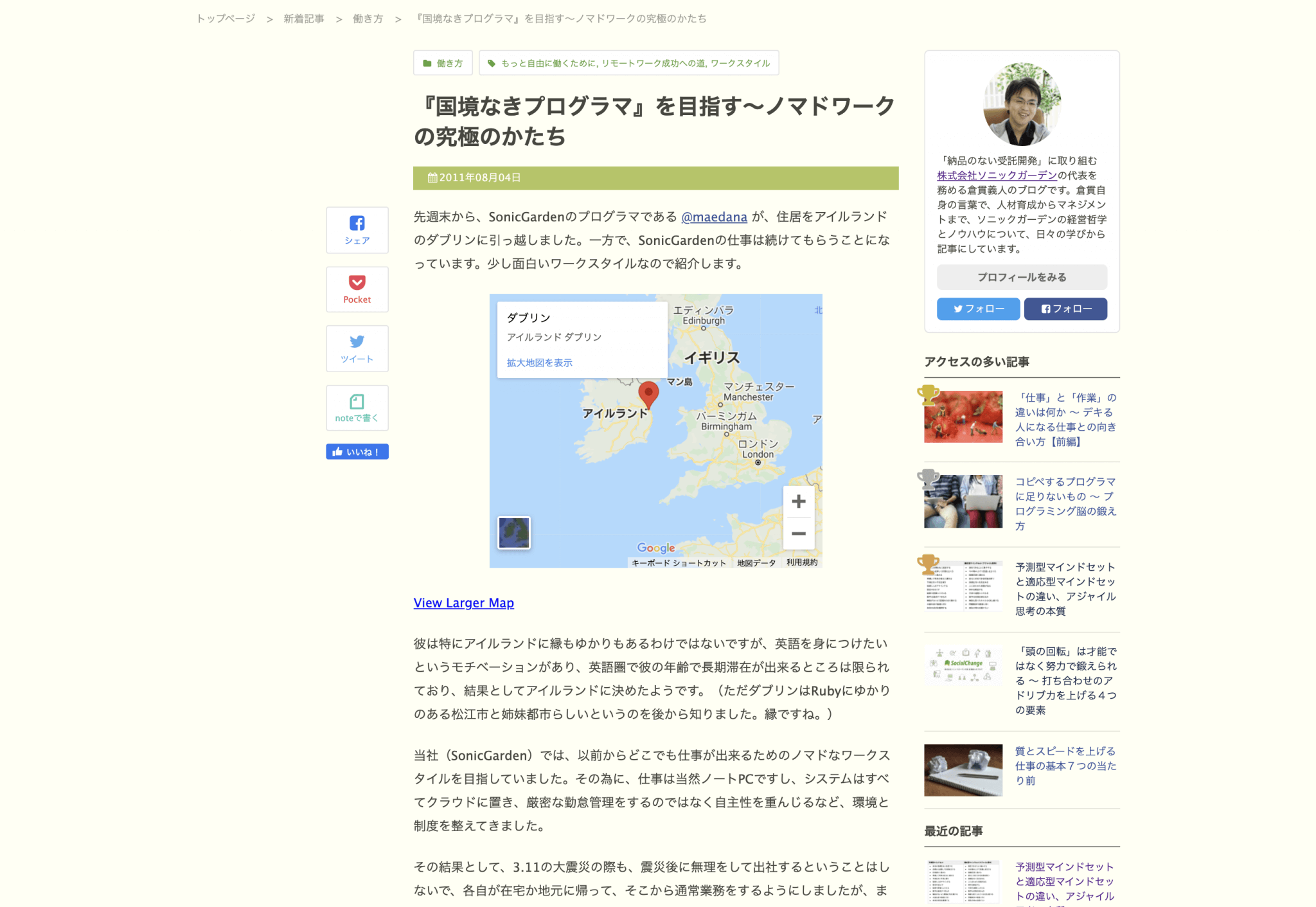Open the View Larger Map link
This screenshot has height=907, width=1316.
463,603
